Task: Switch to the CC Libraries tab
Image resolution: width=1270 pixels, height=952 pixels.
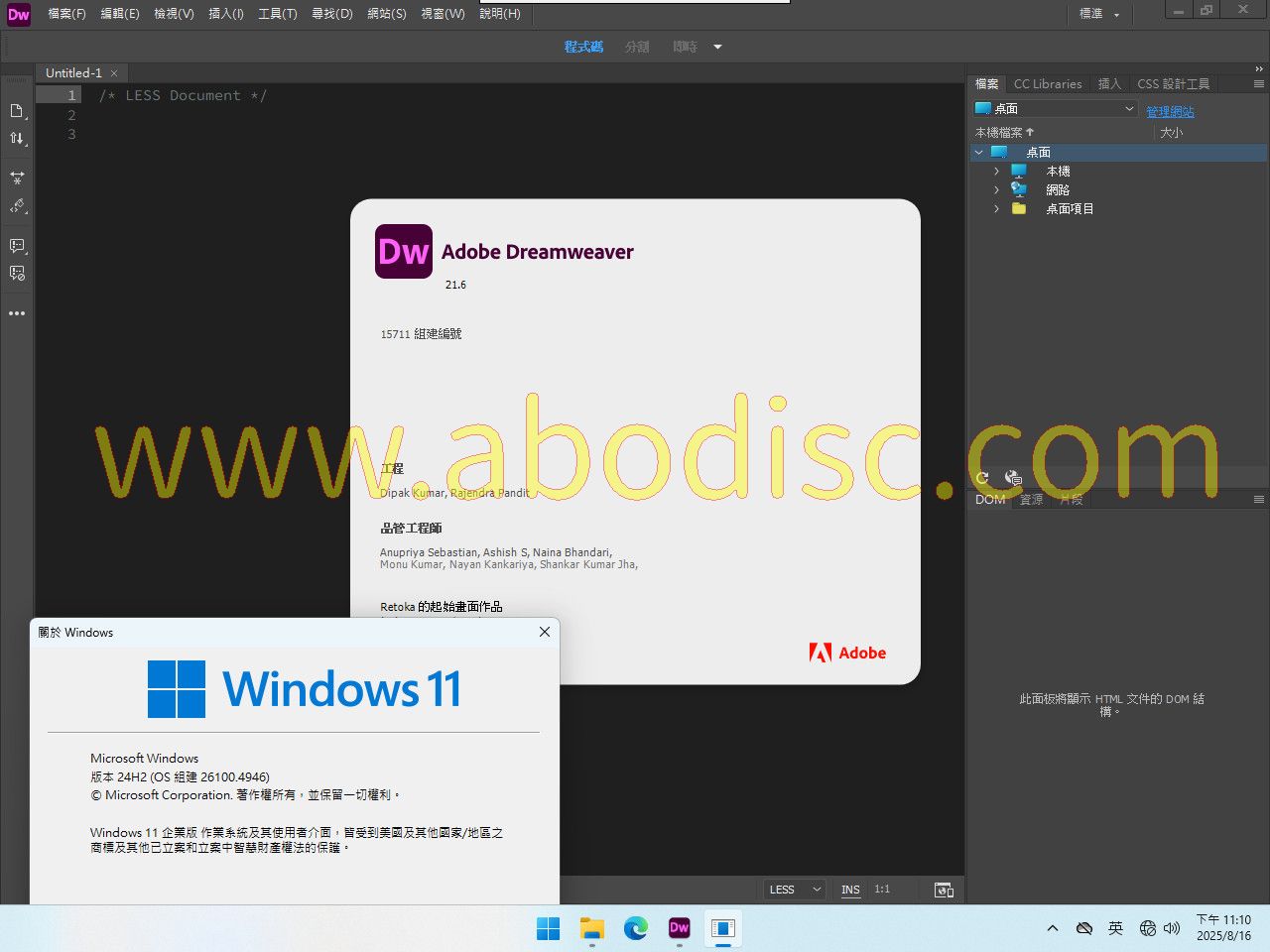Action: [x=1048, y=84]
